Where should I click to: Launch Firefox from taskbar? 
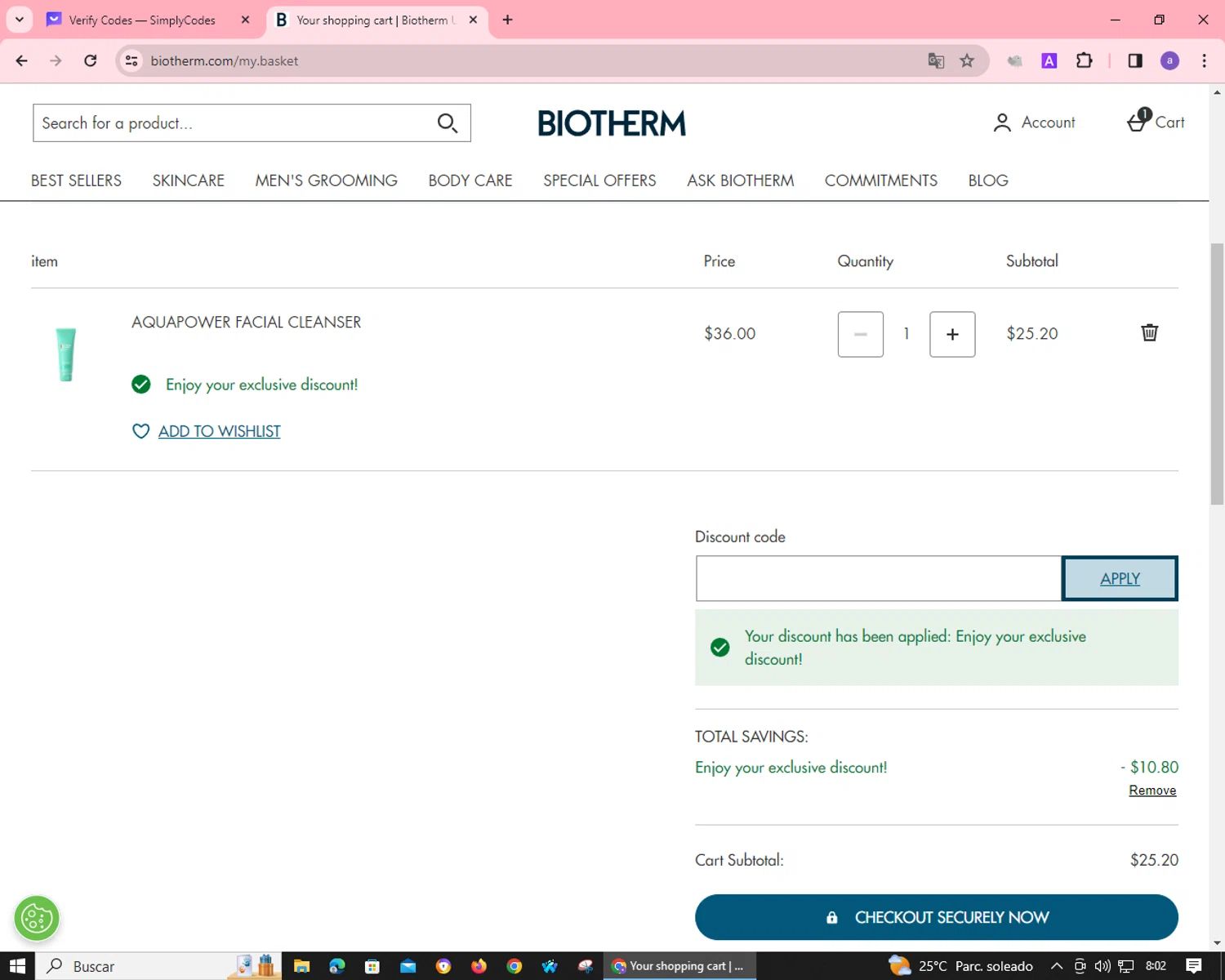[x=479, y=966]
